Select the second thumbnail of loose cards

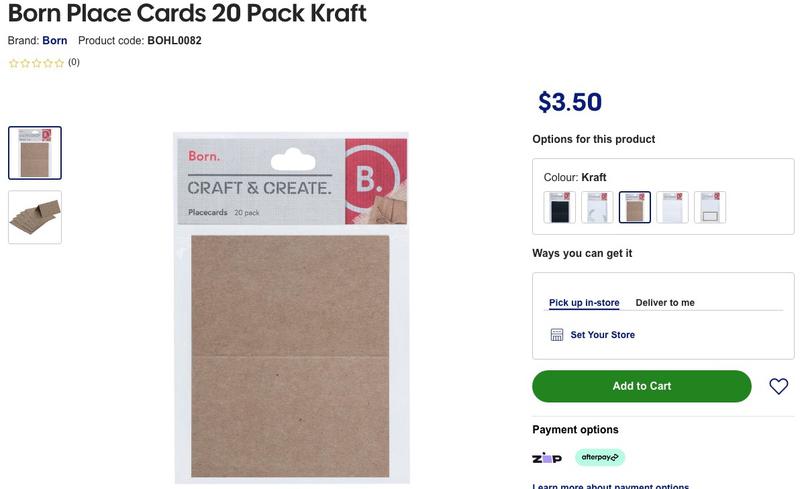pyautogui.click(x=35, y=217)
